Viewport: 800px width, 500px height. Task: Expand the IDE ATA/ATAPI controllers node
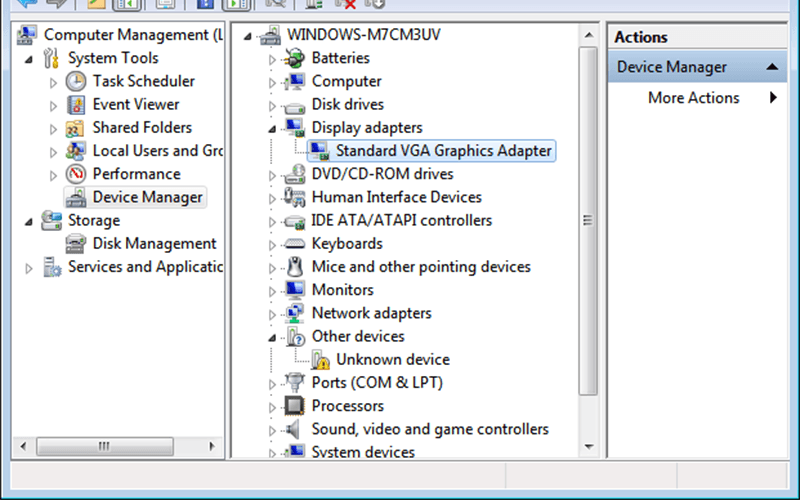[272, 222]
